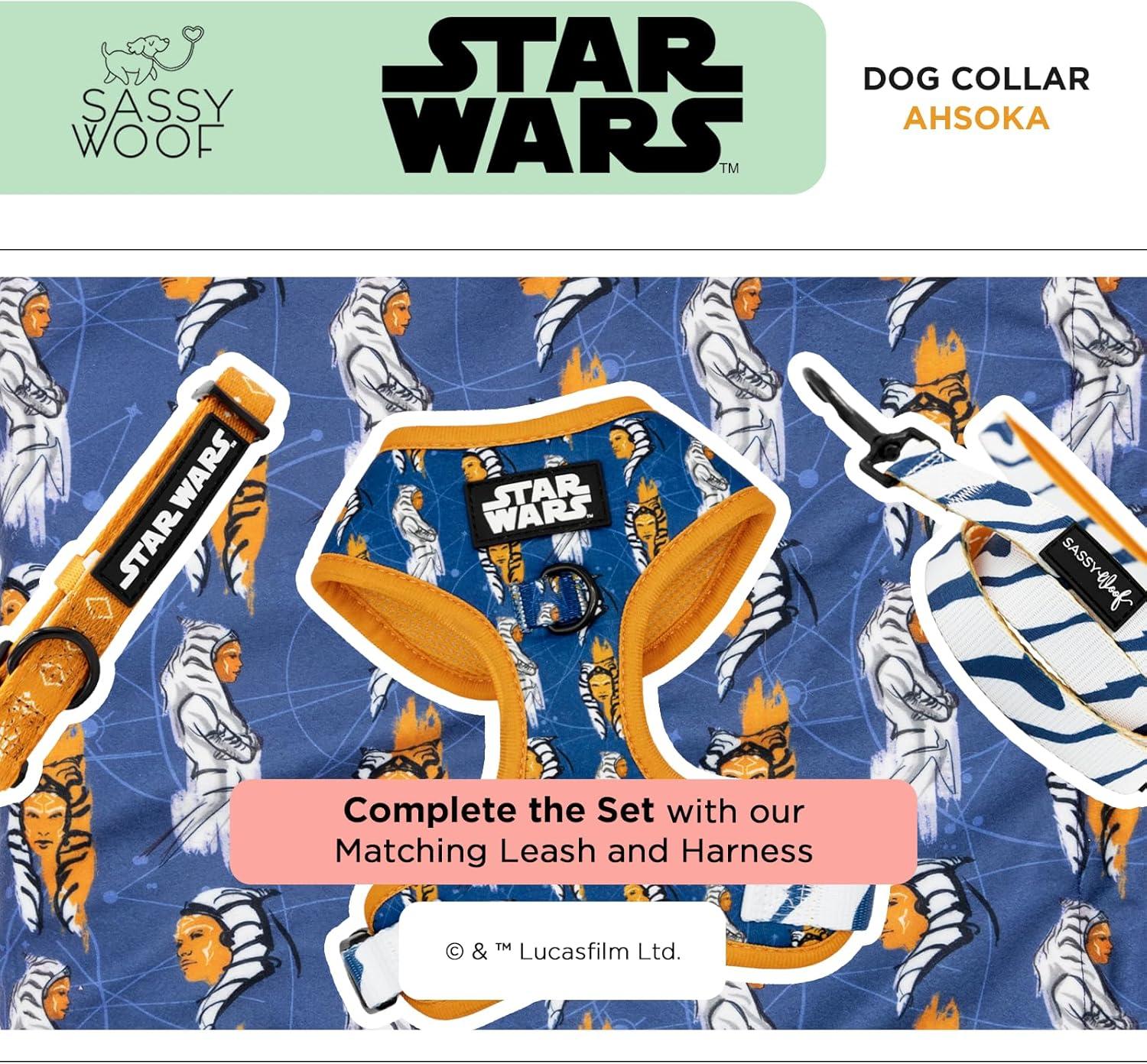Click the Lucasfilm Ltd. copyright notice
The image size is (1147, 1064).
tap(563, 952)
